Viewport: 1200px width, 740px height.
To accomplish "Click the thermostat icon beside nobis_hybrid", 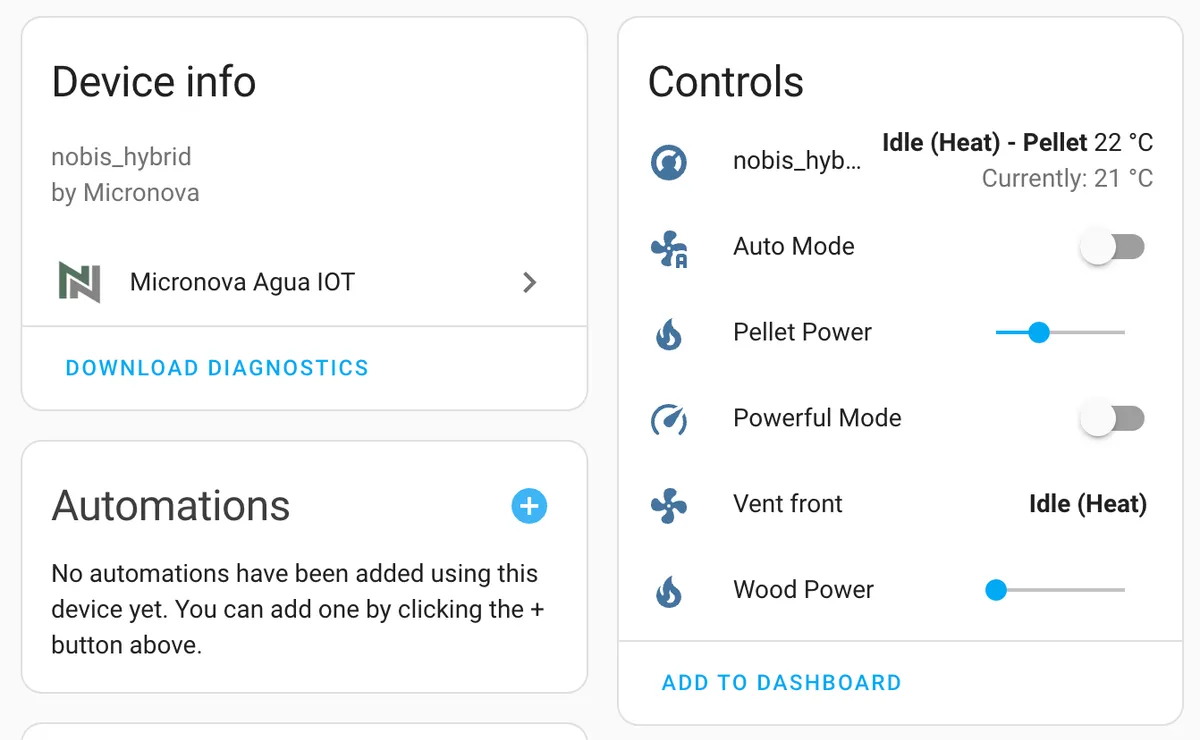I will click(668, 161).
